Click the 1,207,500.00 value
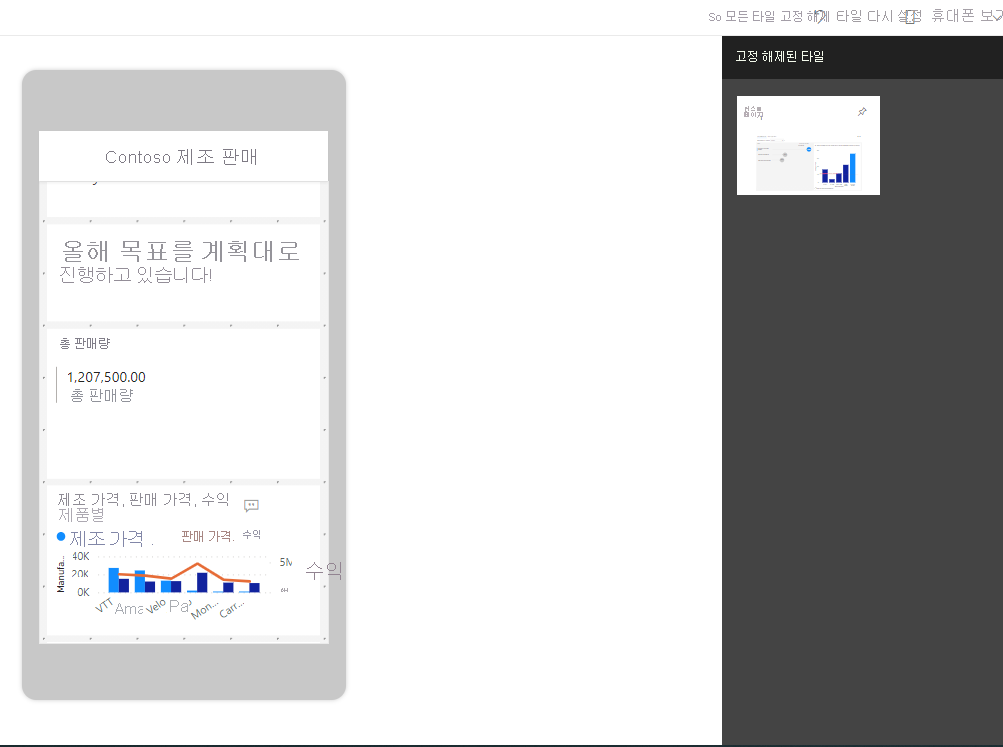The width and height of the screenshot is (1003, 747). [106, 377]
